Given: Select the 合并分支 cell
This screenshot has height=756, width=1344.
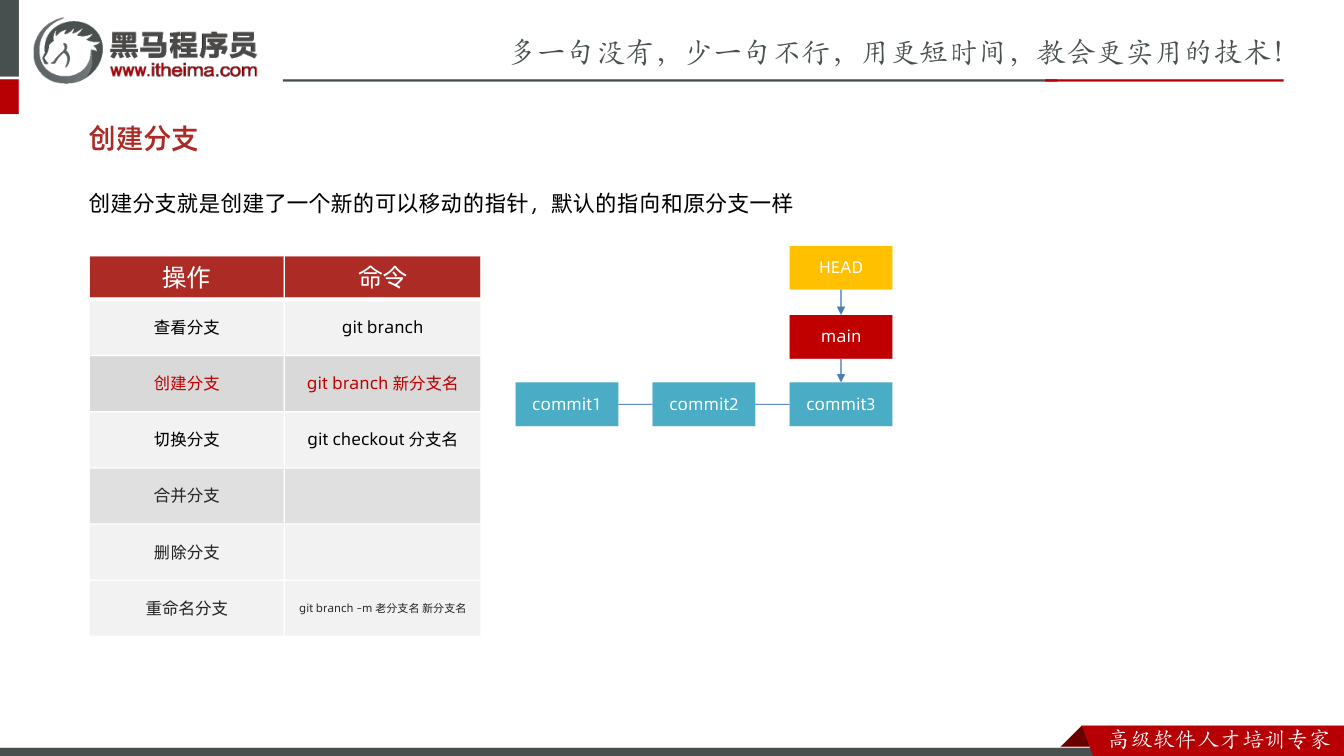Looking at the screenshot, I should coord(186,495).
